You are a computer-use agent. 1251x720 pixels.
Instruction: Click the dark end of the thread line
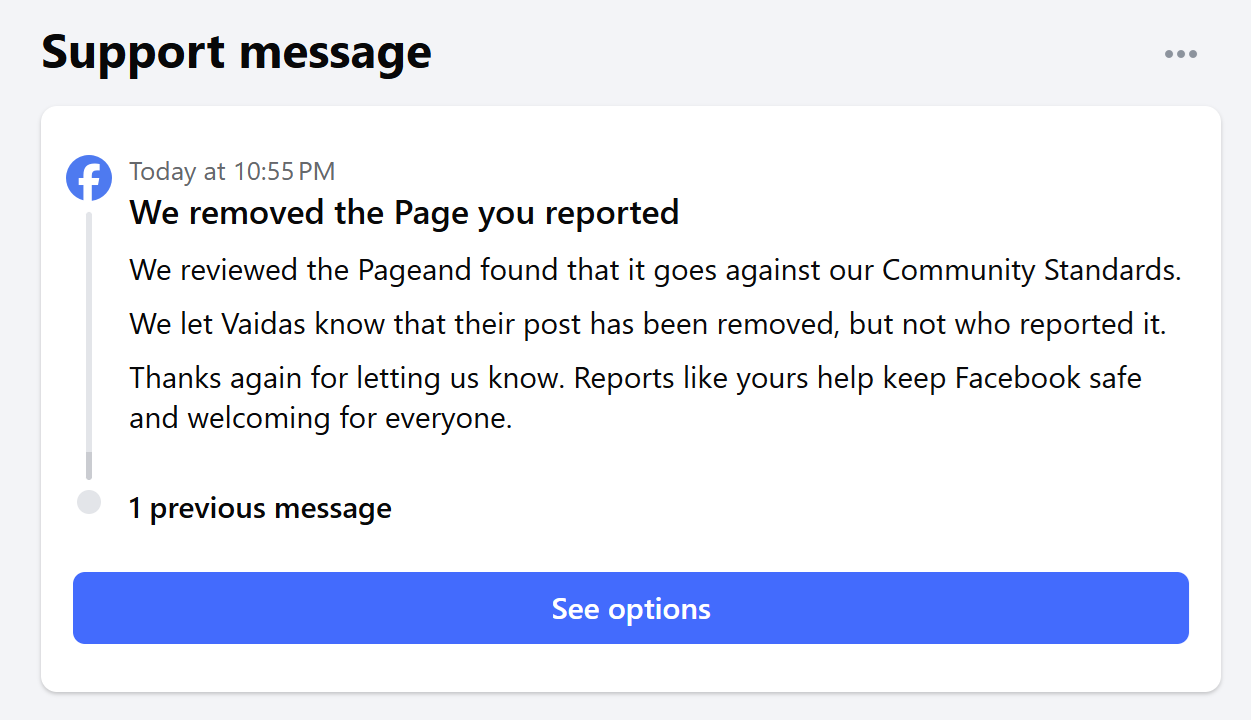point(89,466)
